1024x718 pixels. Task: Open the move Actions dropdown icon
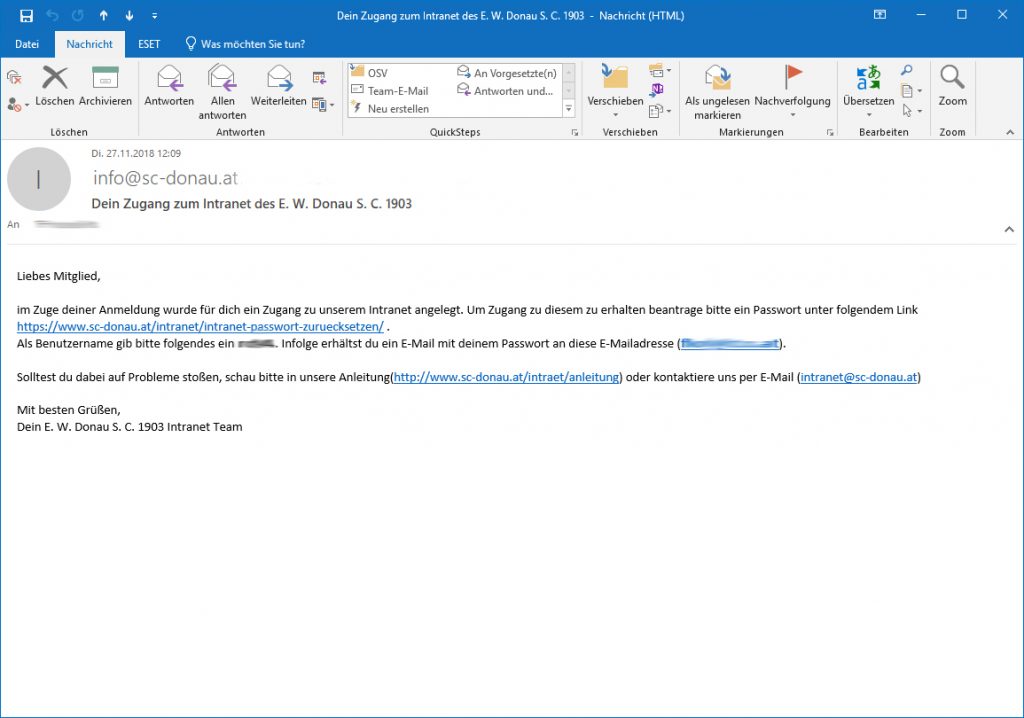point(660,110)
